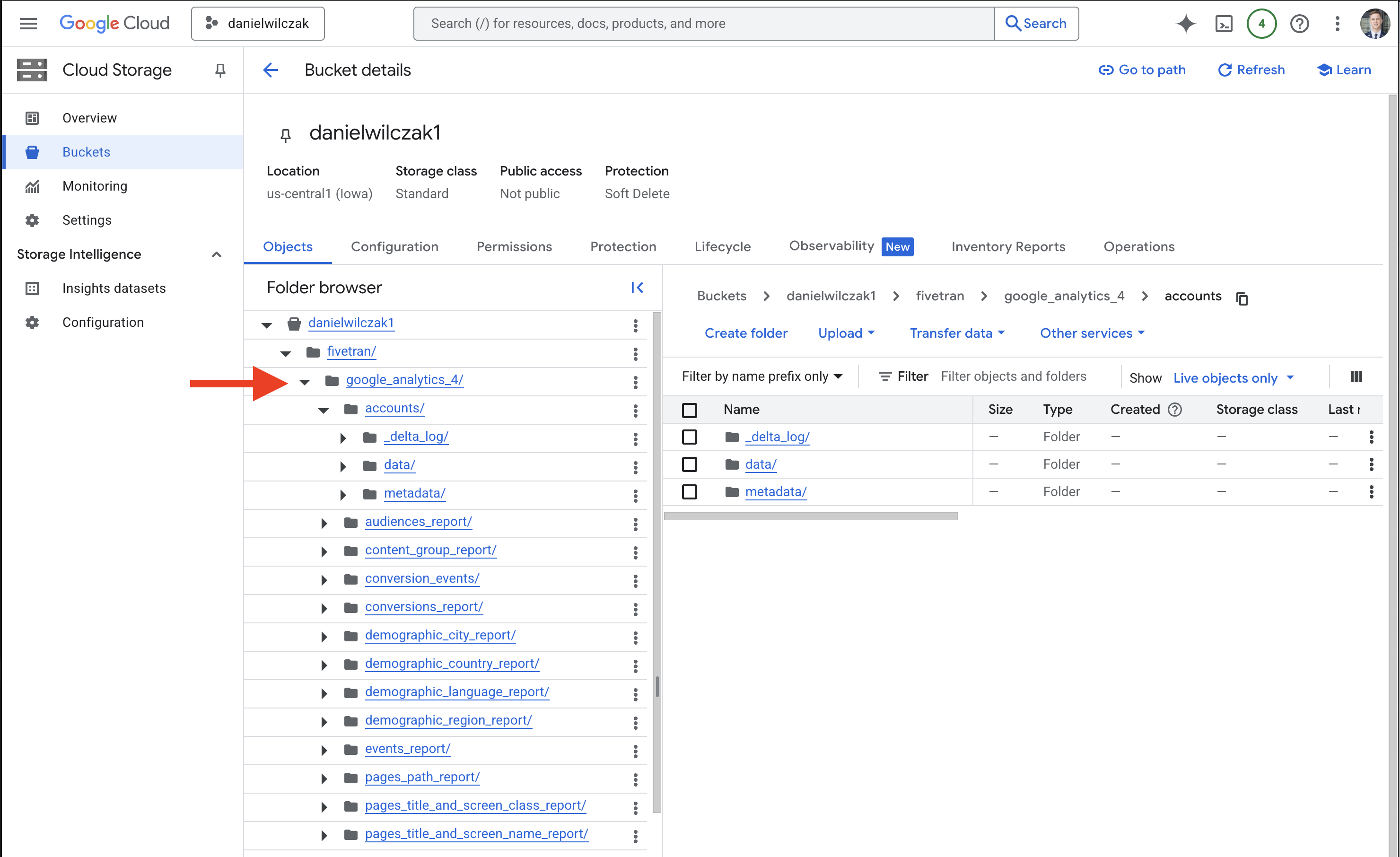Click the fivetran breadcrumb link
1400x857 pixels.
939,296
